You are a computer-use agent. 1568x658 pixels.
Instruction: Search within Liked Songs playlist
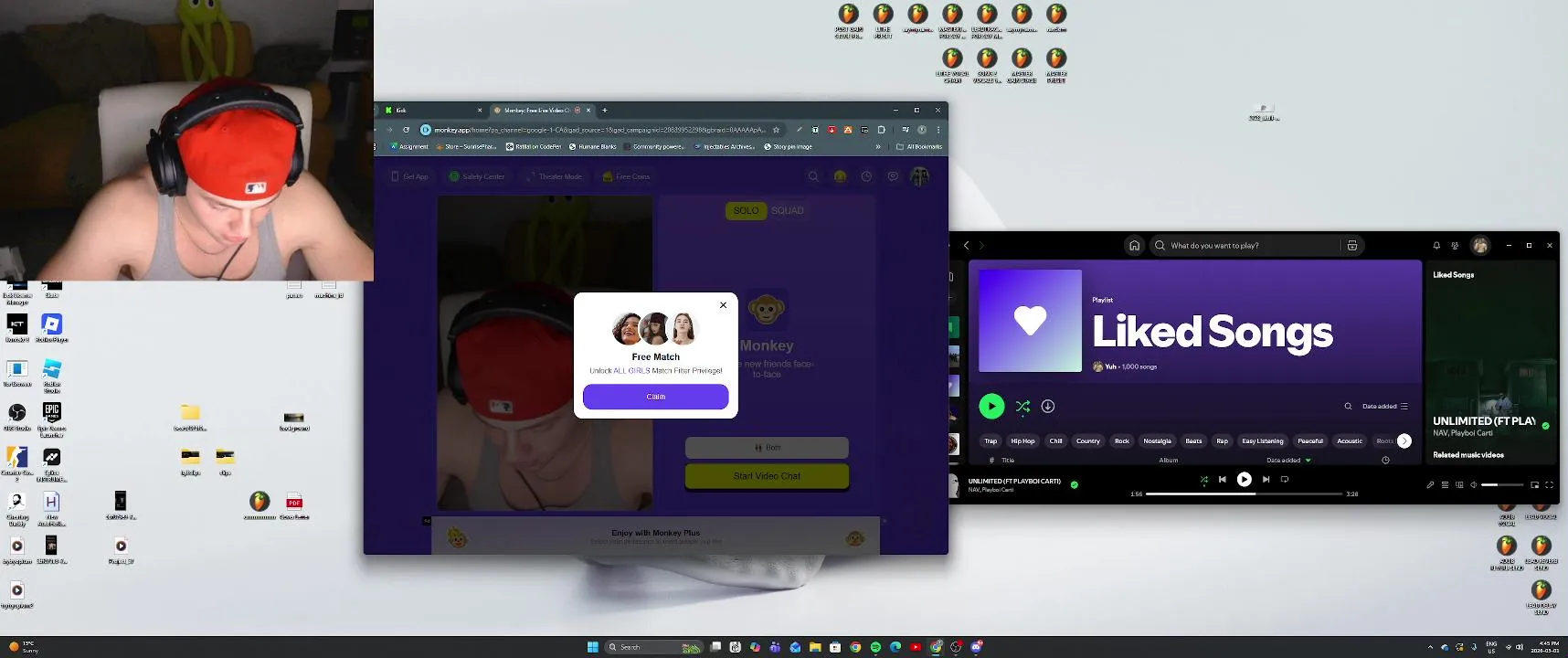coord(1348,406)
